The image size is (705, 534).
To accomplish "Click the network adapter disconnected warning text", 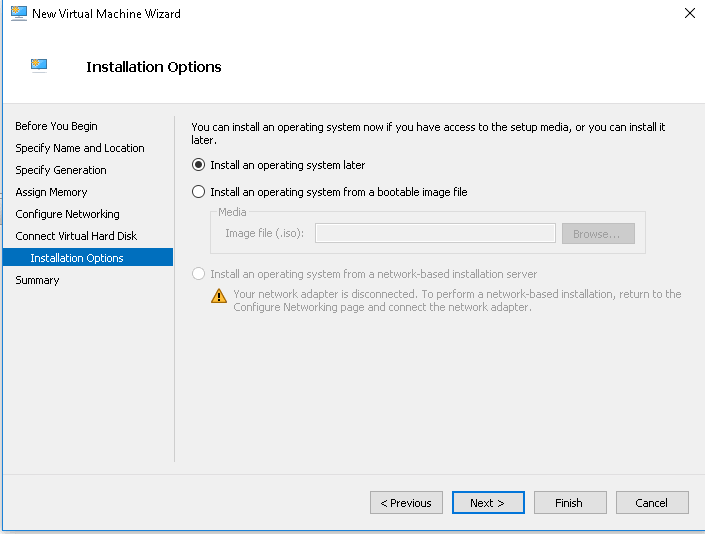I will (457, 300).
